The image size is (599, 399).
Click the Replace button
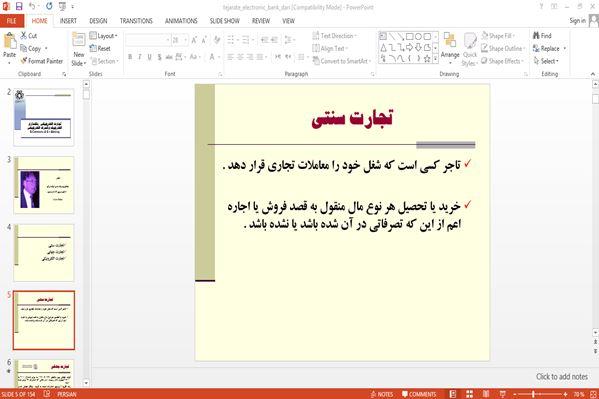(x=549, y=49)
